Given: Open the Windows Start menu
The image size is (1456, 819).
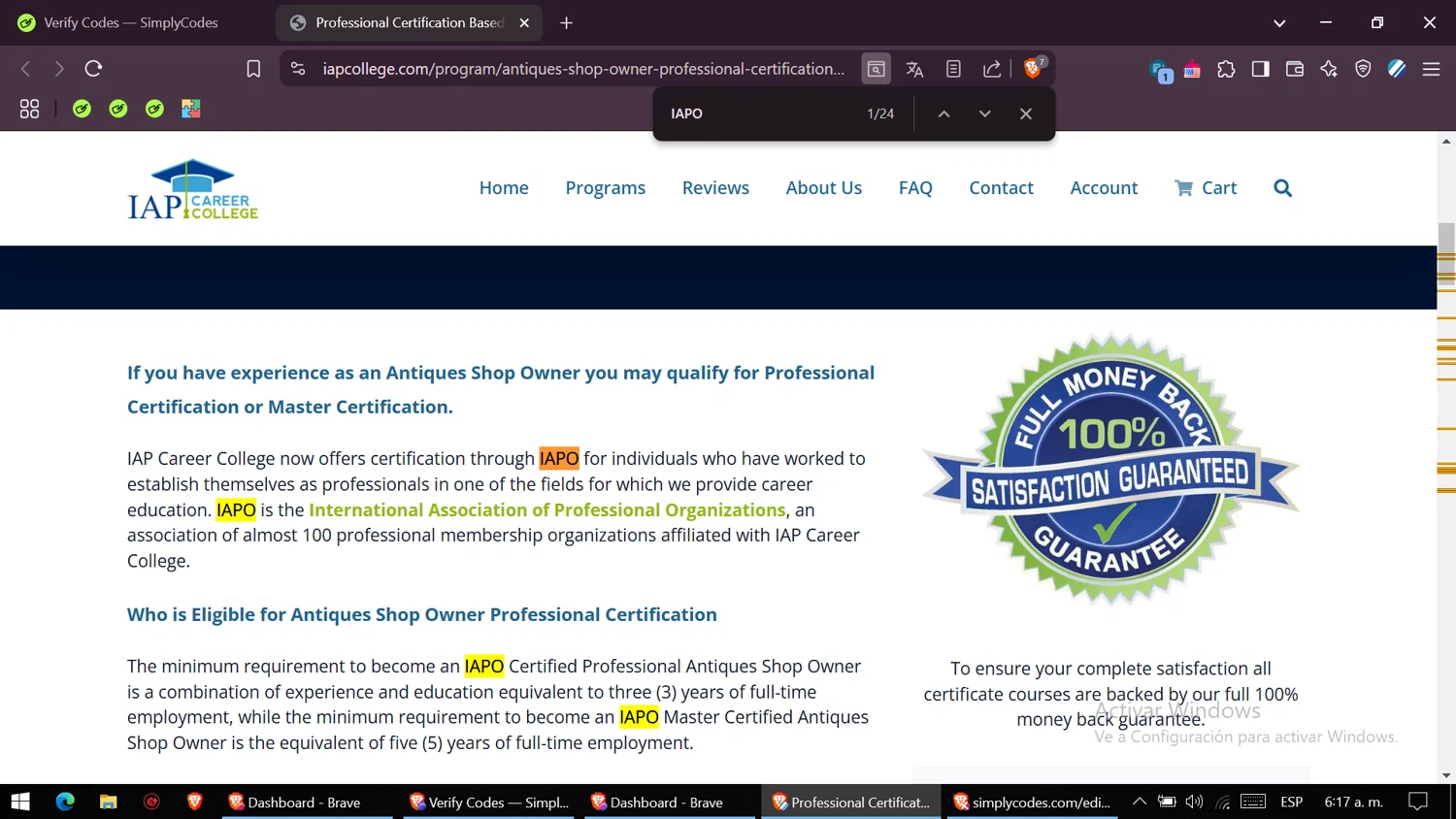Looking at the screenshot, I should (20, 802).
